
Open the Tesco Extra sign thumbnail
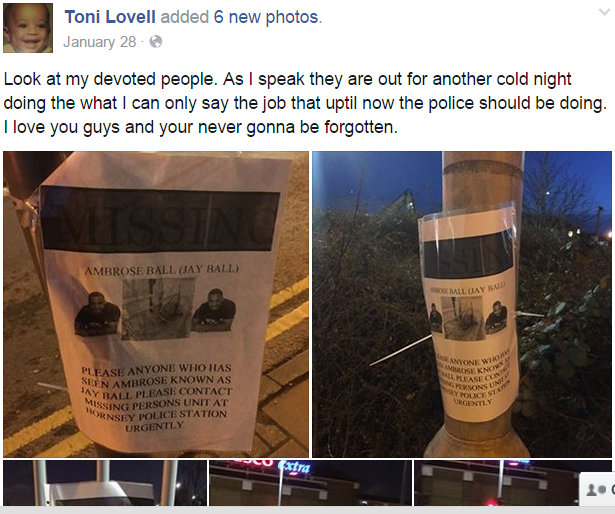pyautogui.click(x=310, y=483)
